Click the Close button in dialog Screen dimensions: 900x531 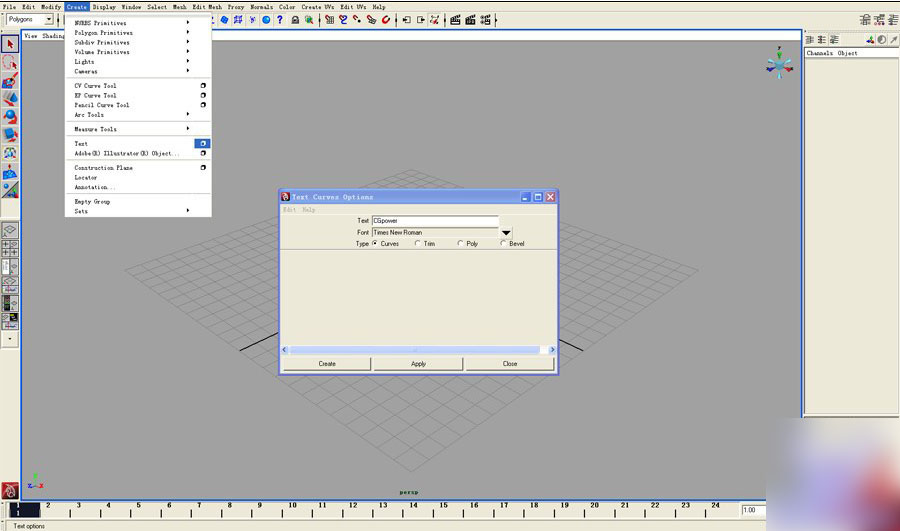pyautogui.click(x=510, y=364)
